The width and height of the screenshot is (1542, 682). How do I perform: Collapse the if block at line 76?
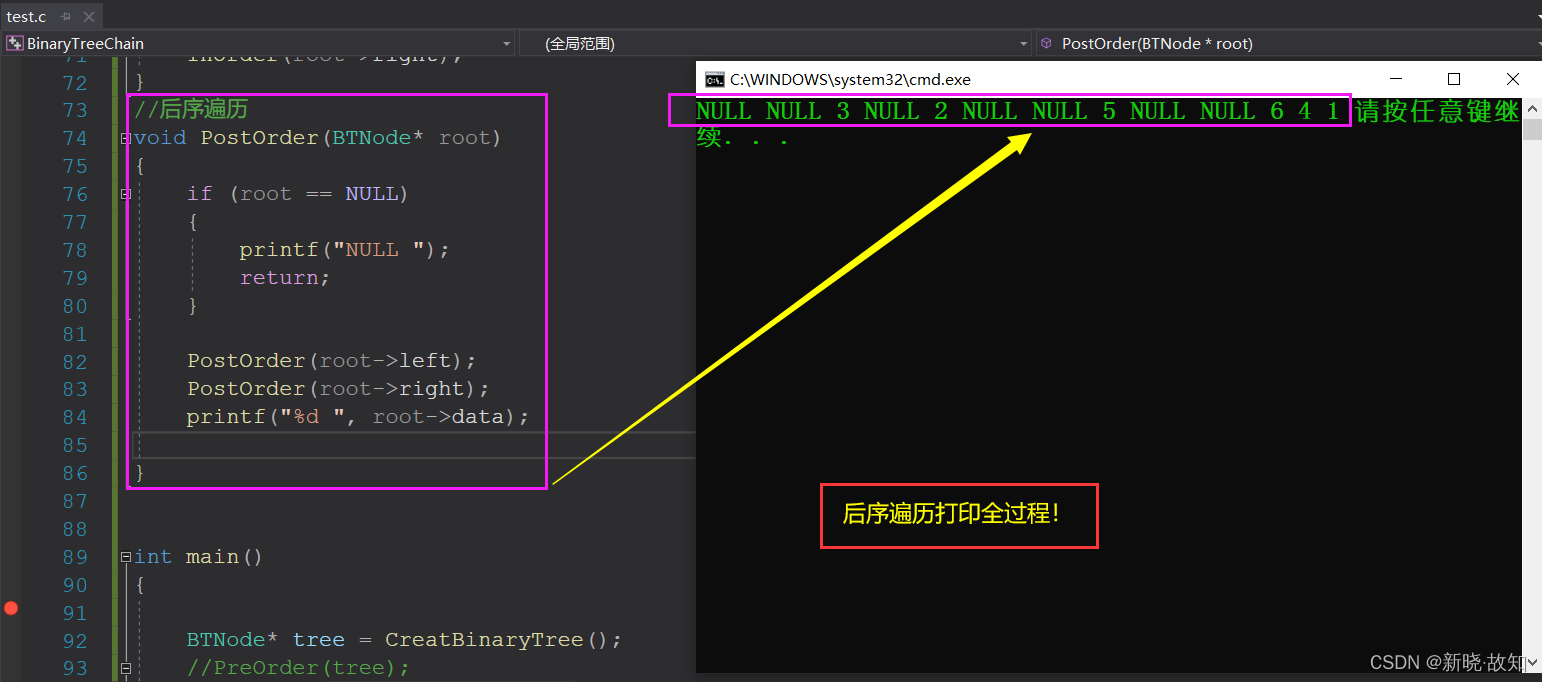click(x=124, y=194)
